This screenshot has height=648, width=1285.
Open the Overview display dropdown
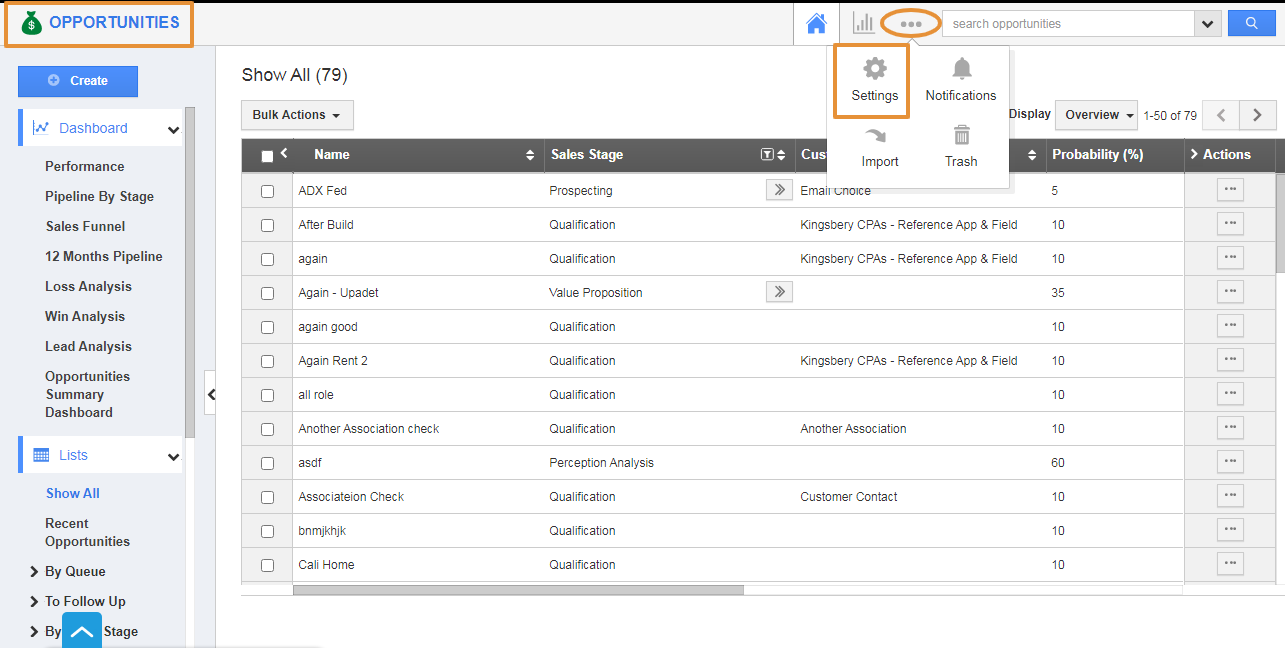(1097, 115)
